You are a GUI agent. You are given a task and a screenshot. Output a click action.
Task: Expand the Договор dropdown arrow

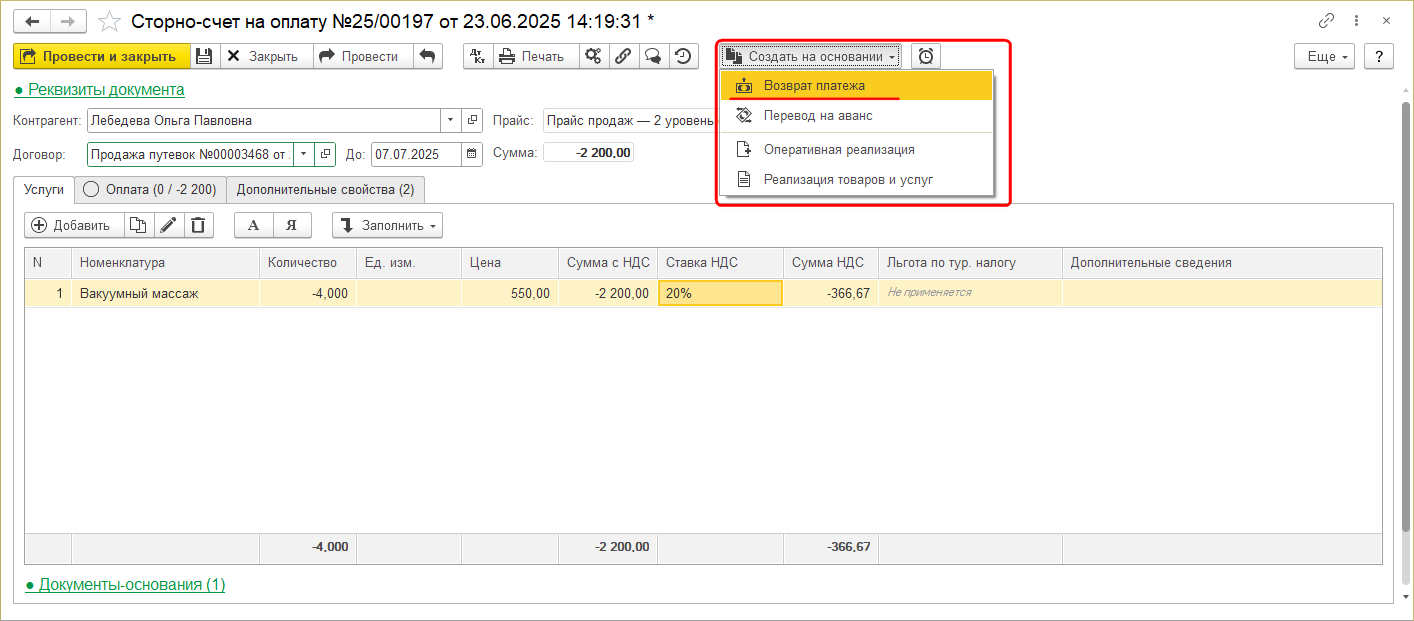(x=304, y=154)
